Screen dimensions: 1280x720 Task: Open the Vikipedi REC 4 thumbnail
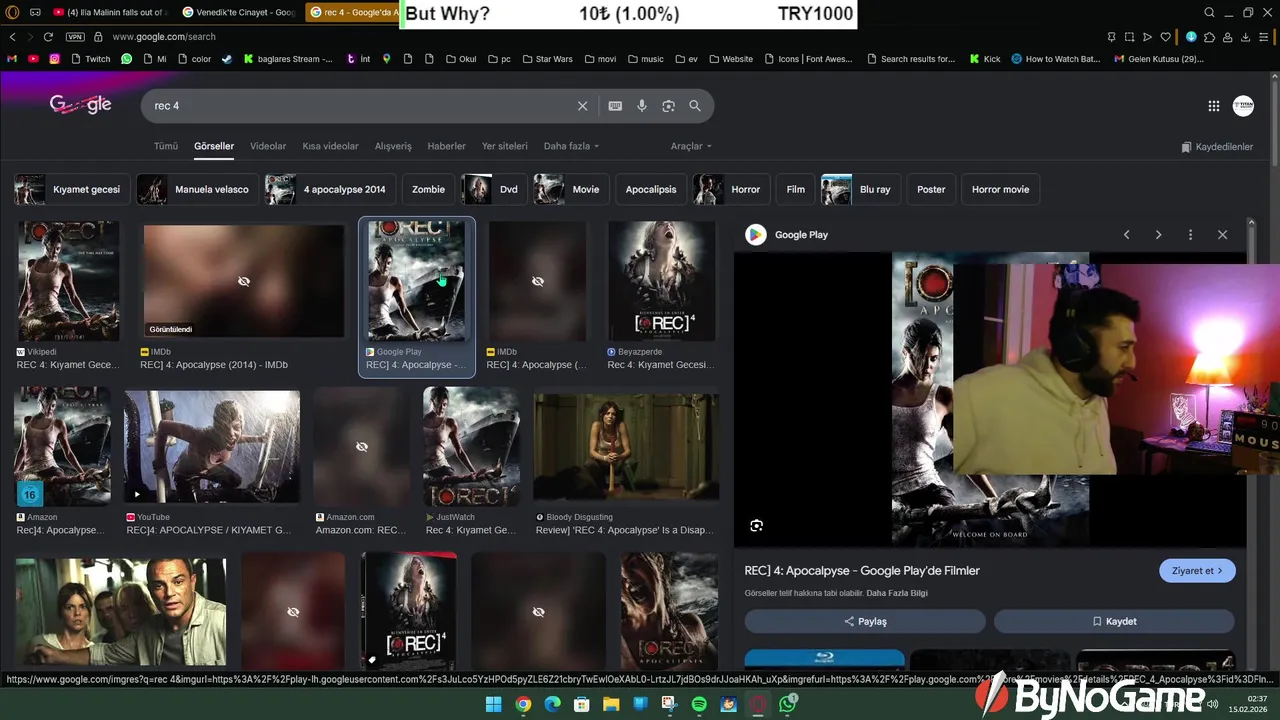click(67, 282)
